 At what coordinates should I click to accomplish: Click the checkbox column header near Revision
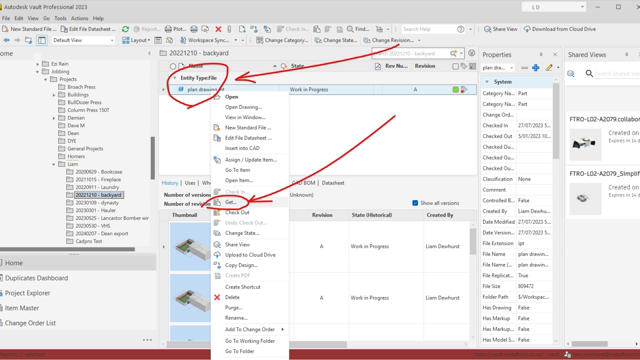[456, 66]
